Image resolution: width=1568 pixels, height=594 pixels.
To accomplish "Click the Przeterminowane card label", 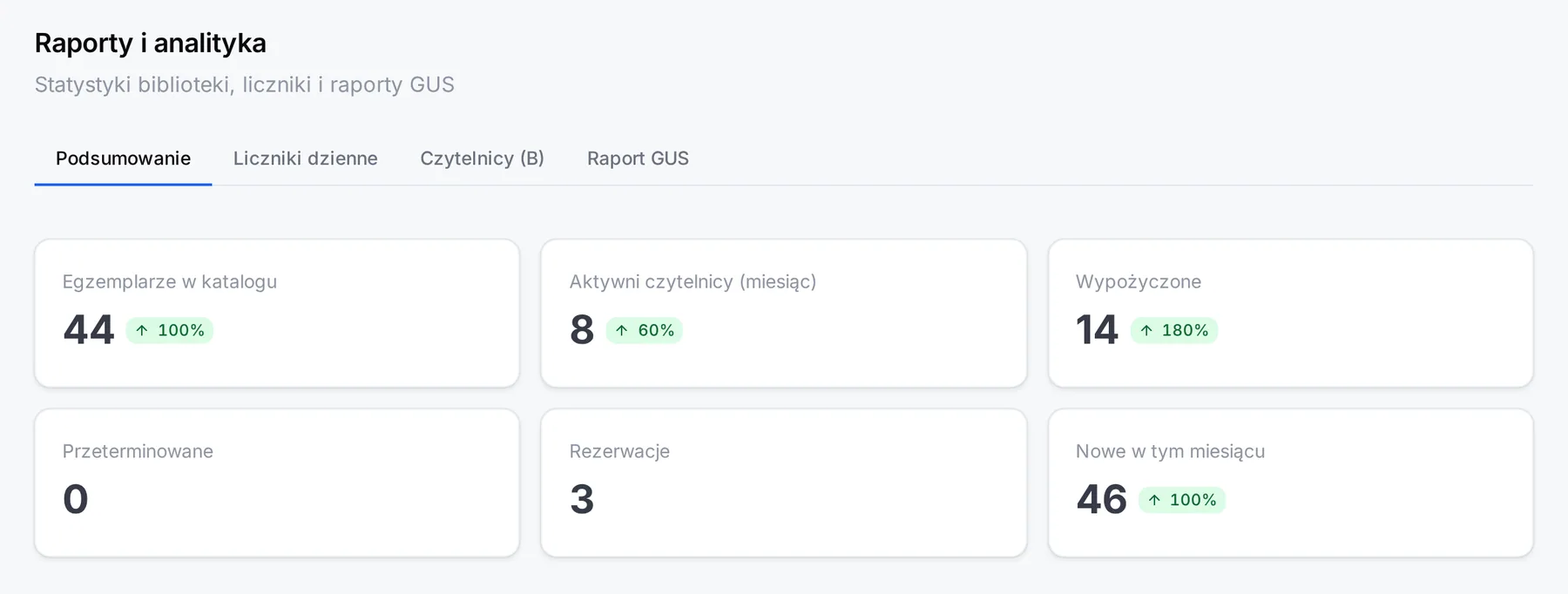I will (x=138, y=451).
